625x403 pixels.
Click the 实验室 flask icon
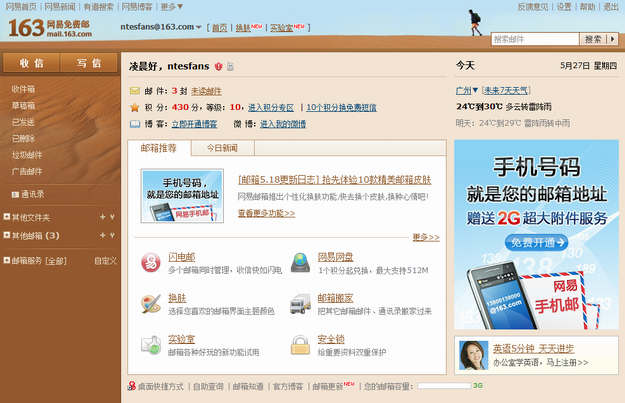(x=151, y=345)
